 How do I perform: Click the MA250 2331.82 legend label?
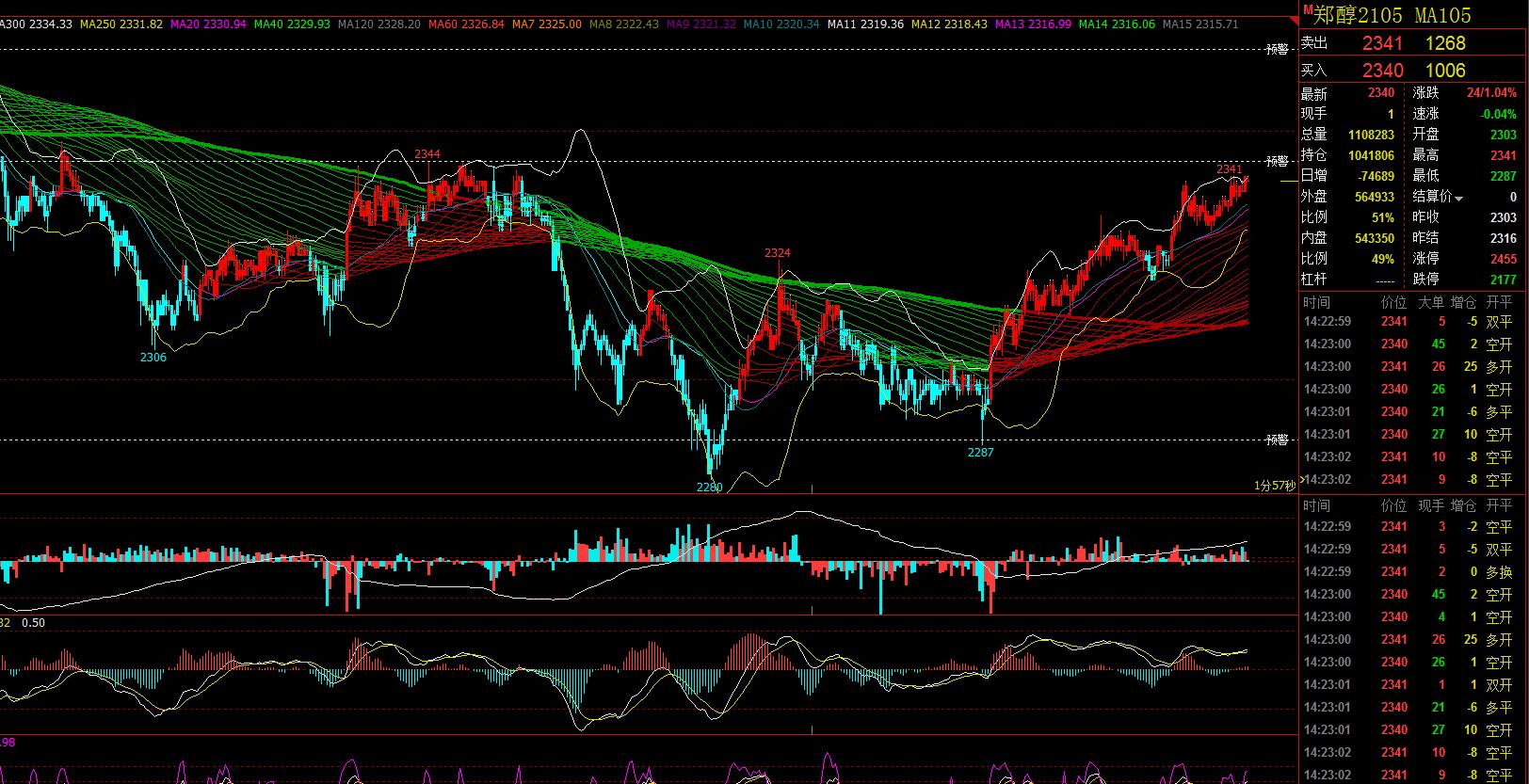[122, 24]
